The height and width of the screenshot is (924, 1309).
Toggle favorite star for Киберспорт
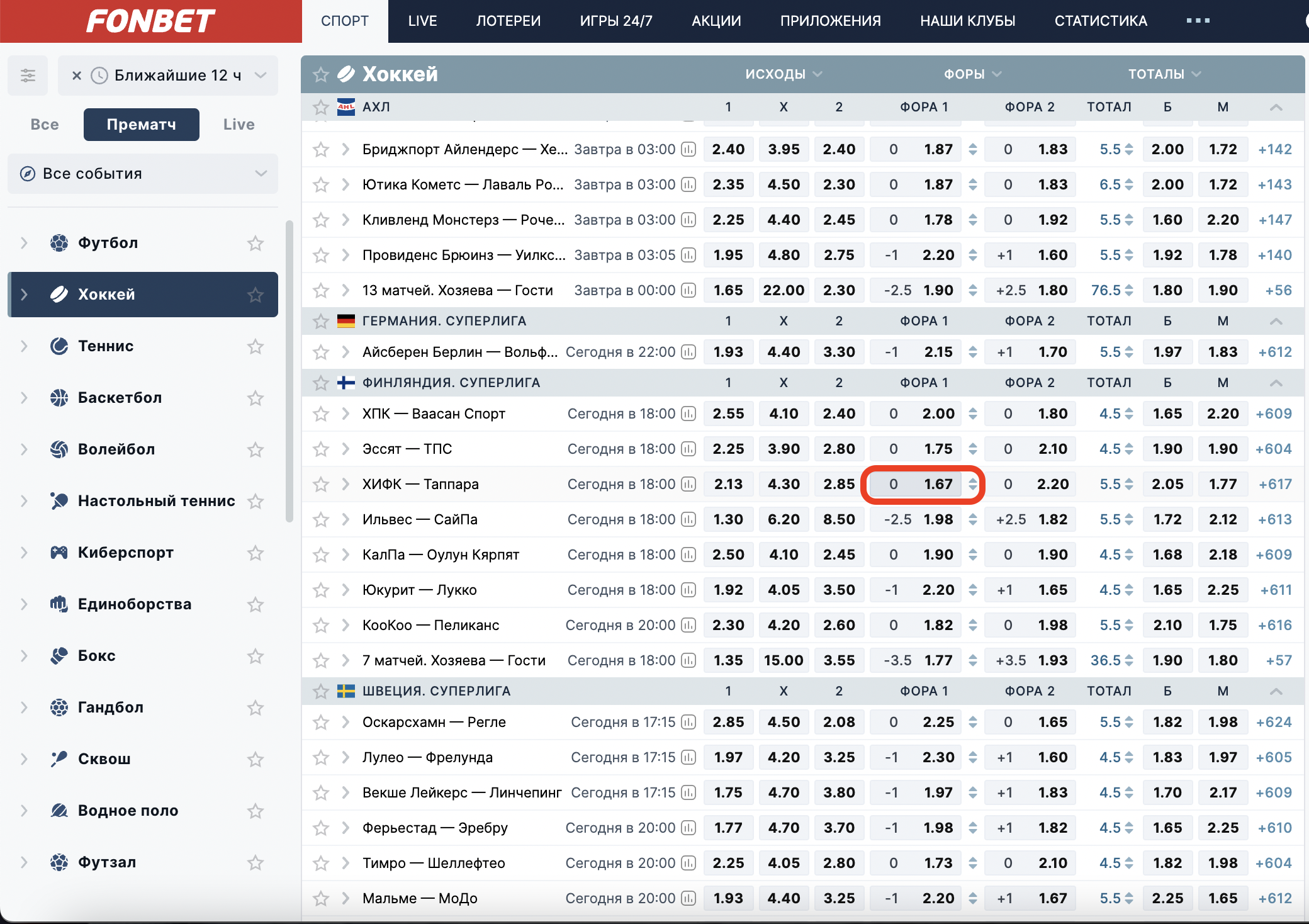point(255,553)
